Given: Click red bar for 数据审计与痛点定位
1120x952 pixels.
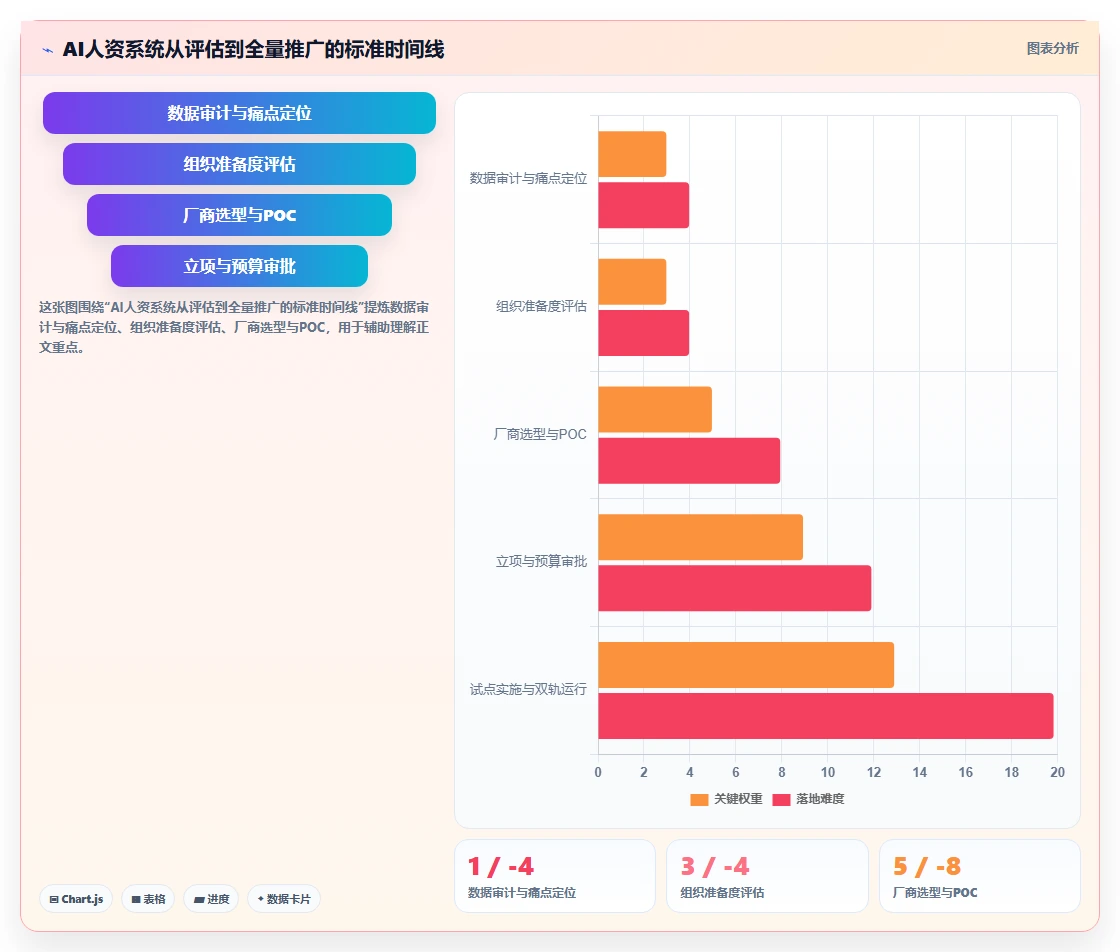Looking at the screenshot, I should pyautogui.click(x=644, y=206).
